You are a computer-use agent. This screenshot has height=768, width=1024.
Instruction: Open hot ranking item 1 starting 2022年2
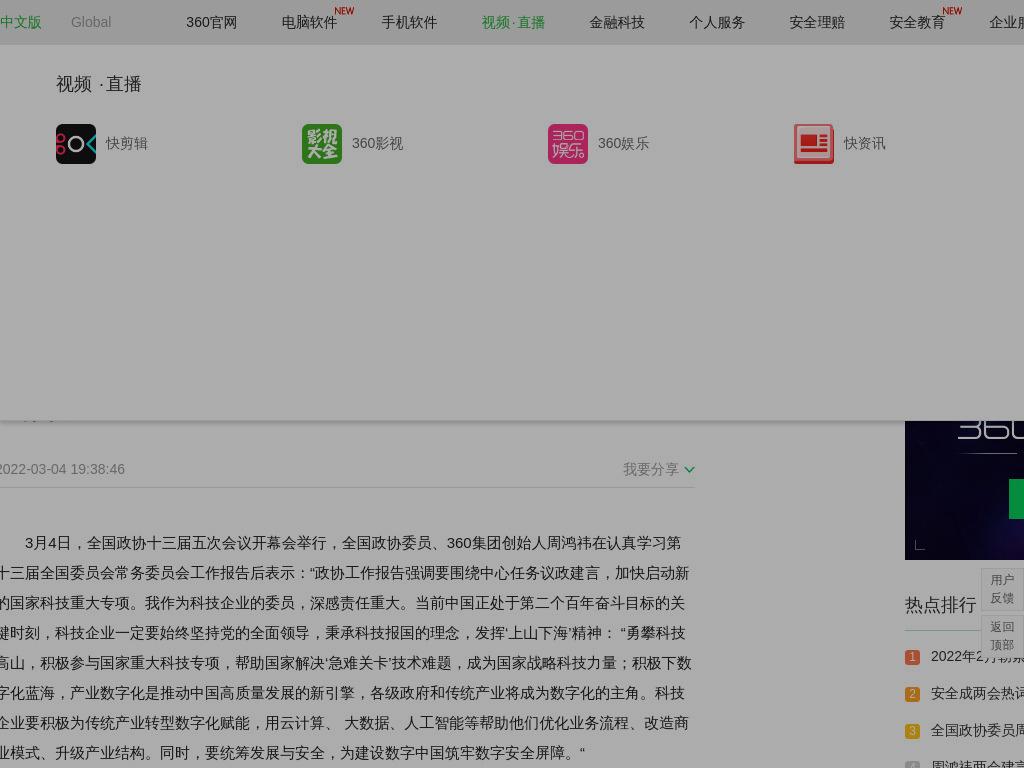tap(977, 656)
